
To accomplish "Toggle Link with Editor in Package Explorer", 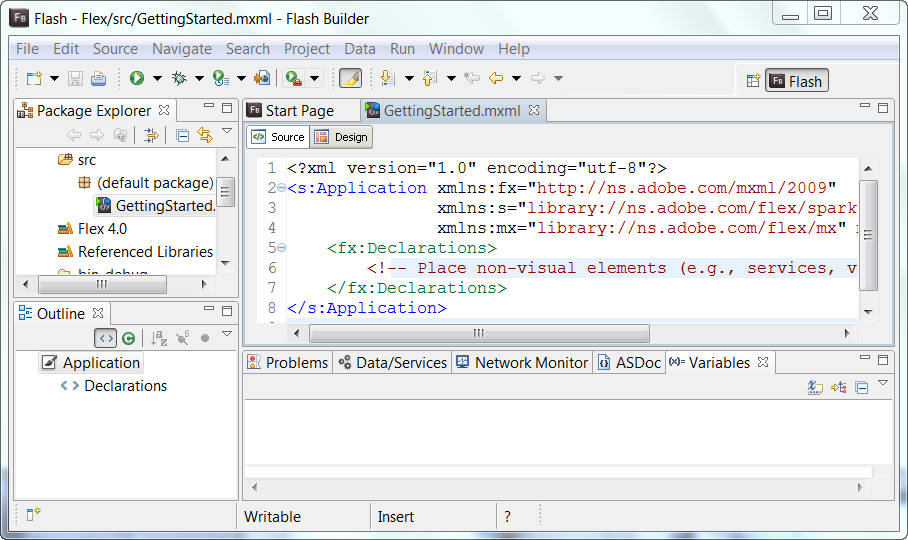I will 205,135.
